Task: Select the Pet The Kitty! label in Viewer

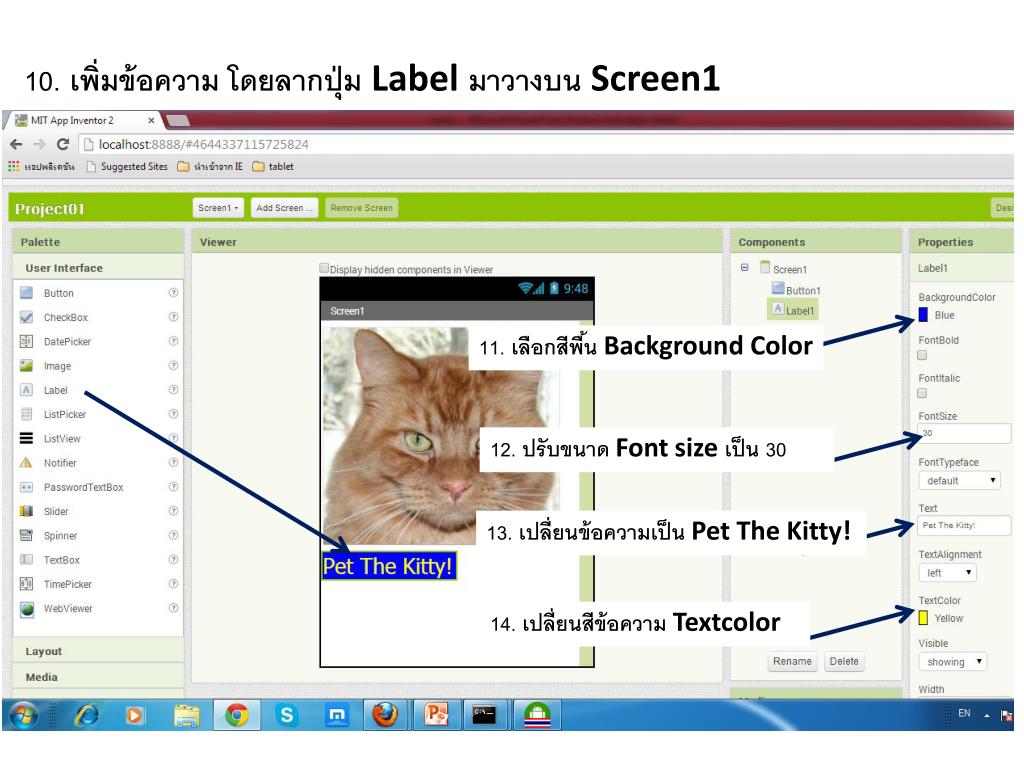Action: tap(389, 566)
